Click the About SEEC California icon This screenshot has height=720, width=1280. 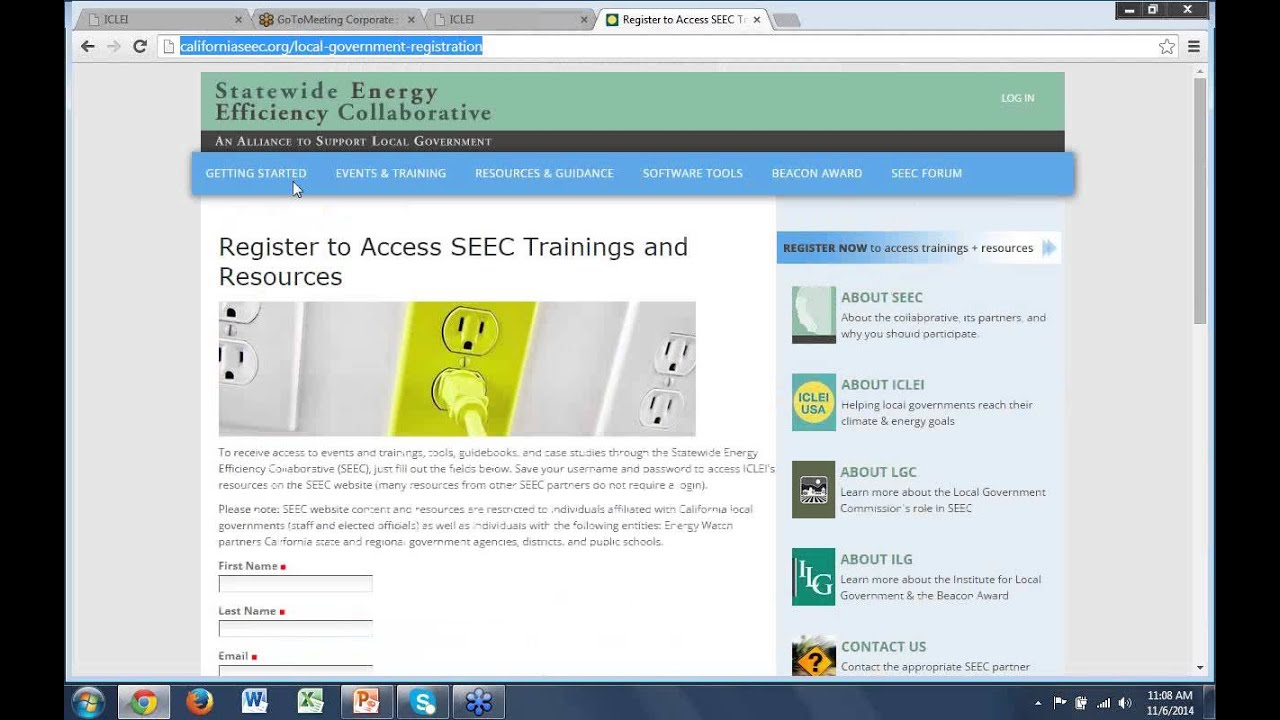pos(814,315)
